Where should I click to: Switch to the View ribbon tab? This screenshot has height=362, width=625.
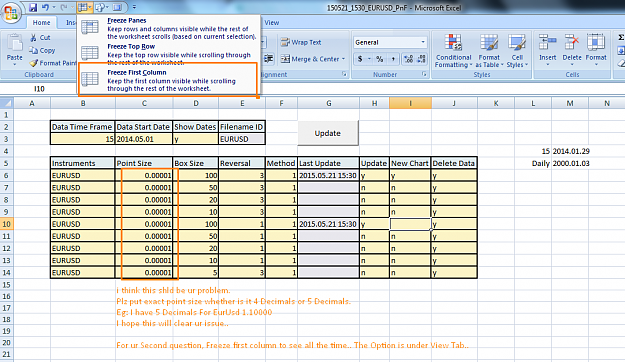272,23
